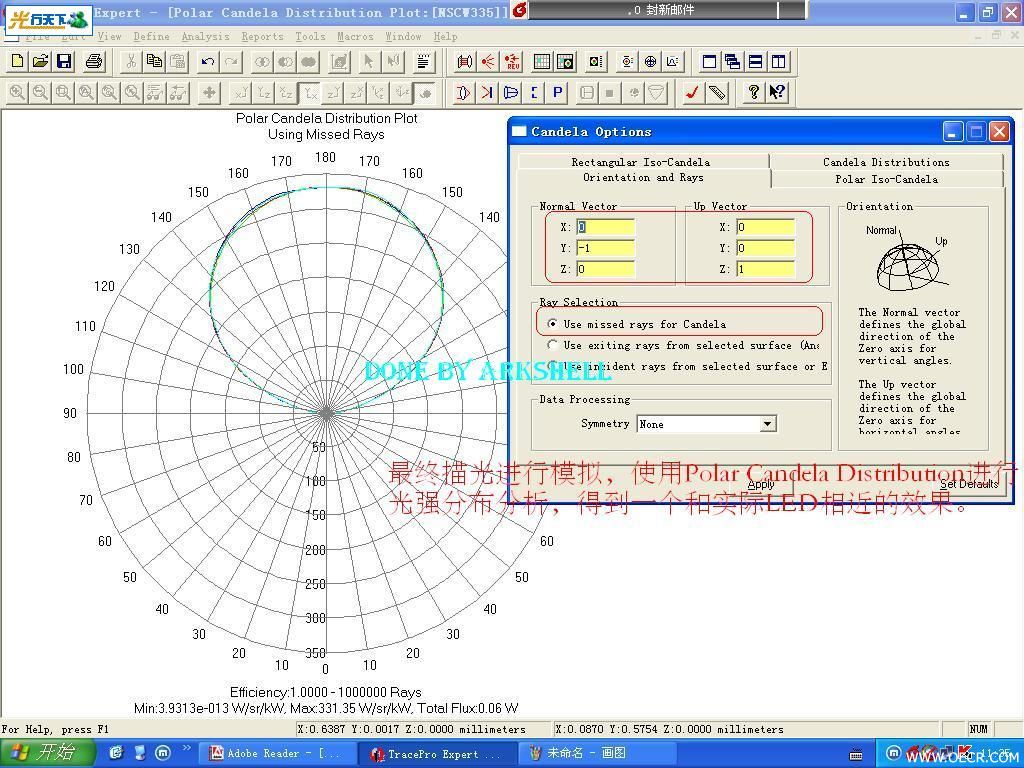Click the Copy icon in toolbar
Screen dimensions: 1024x768
pyautogui.click(x=154, y=61)
